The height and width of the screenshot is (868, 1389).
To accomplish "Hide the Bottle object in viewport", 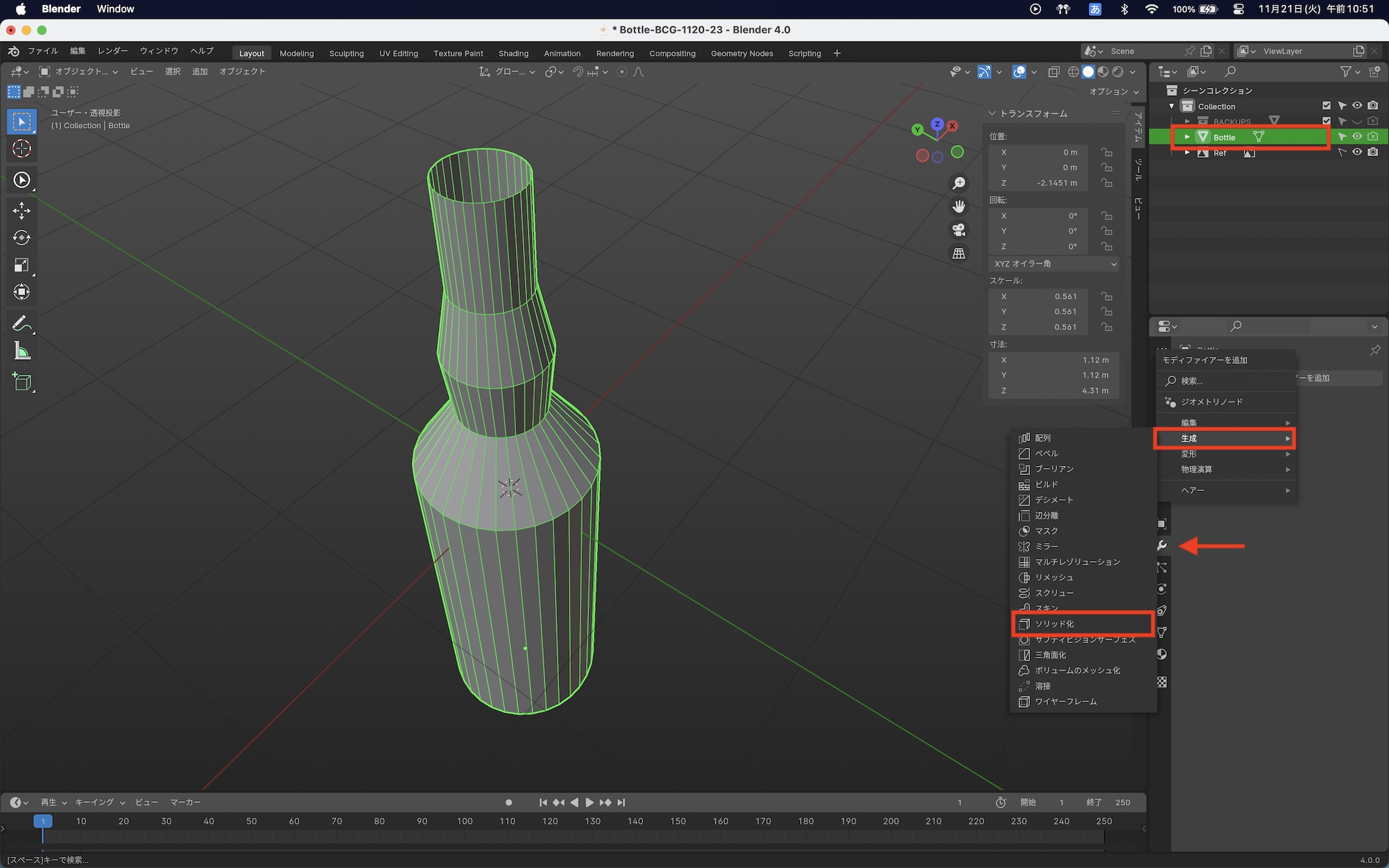I will (1357, 137).
